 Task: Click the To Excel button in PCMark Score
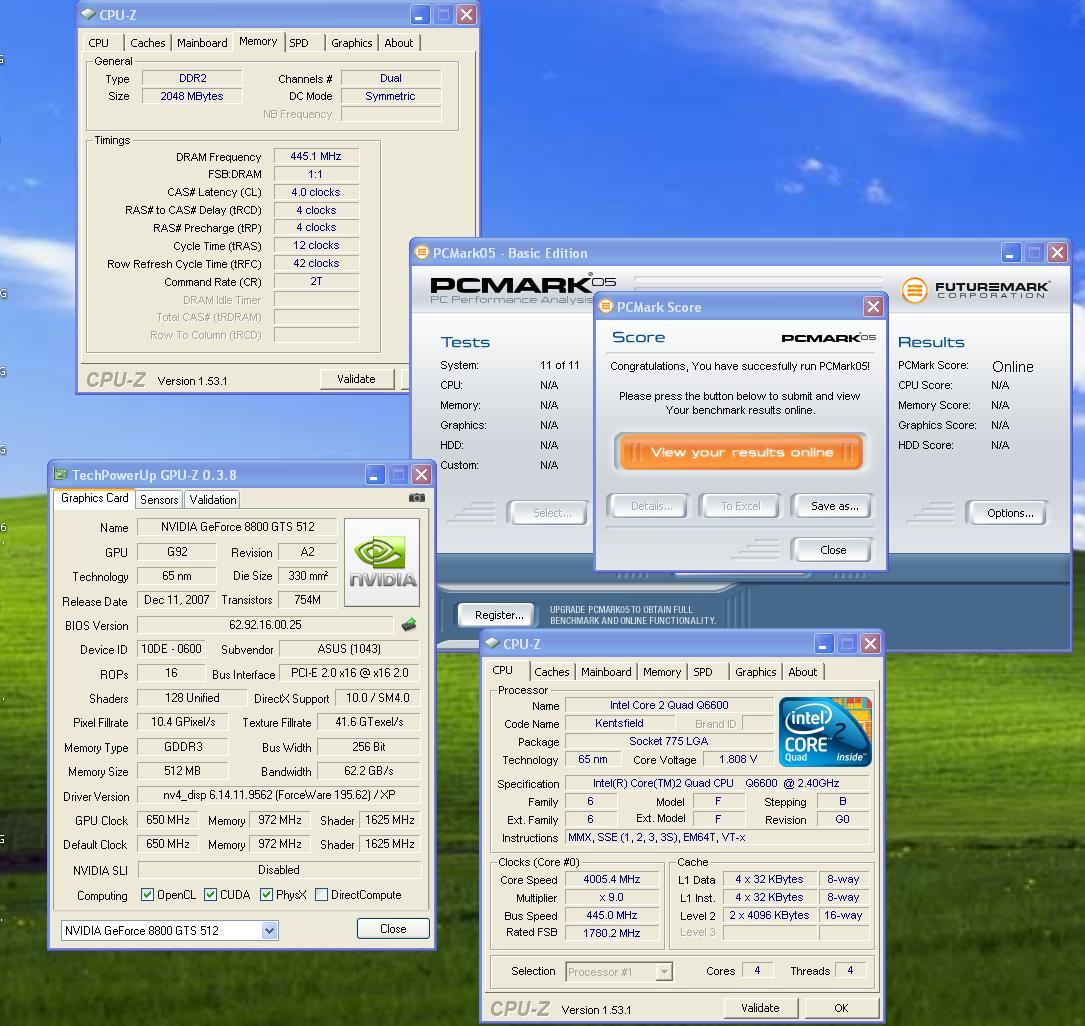(x=740, y=506)
